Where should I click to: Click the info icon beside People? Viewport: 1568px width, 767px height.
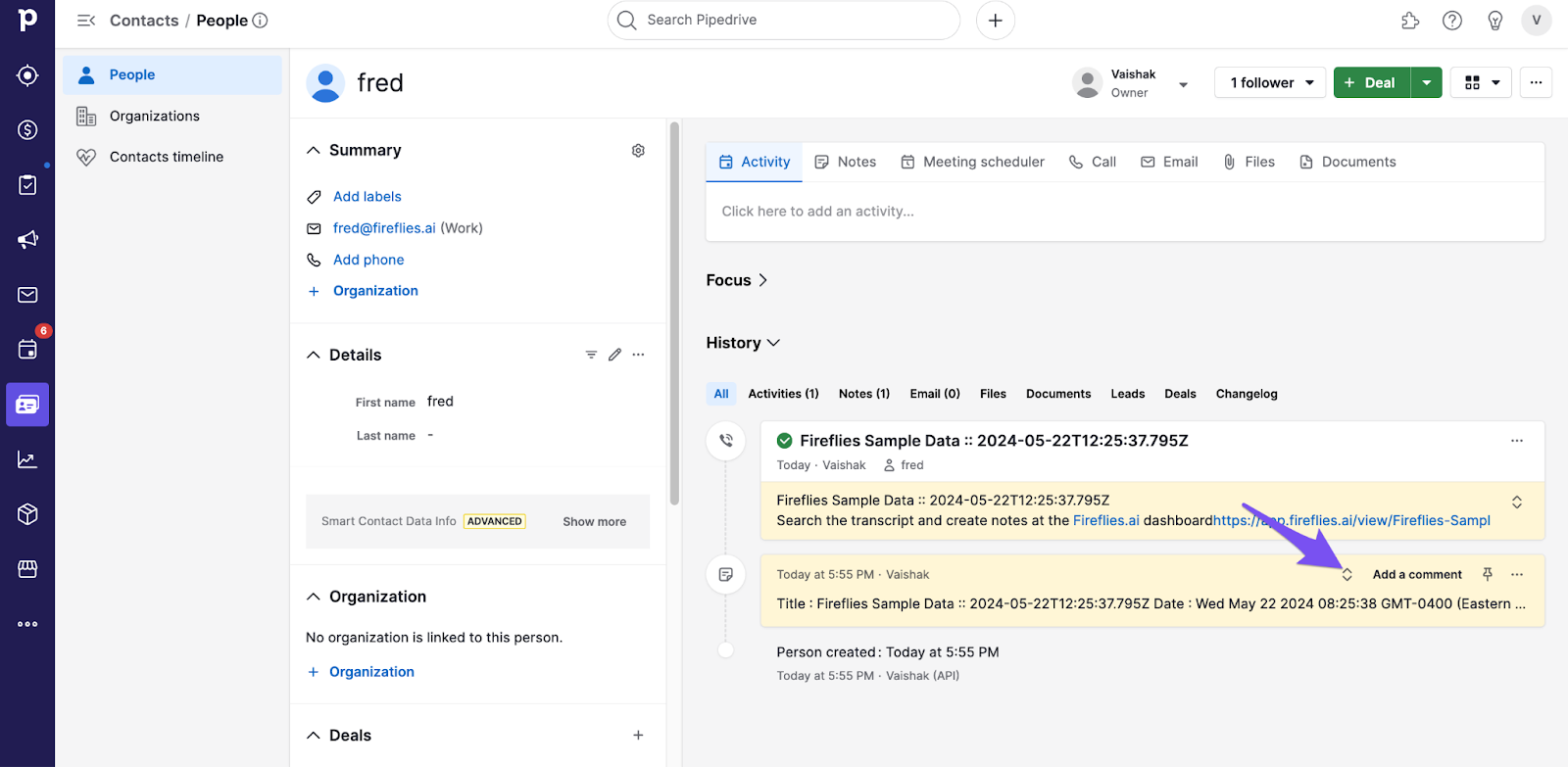(261, 21)
